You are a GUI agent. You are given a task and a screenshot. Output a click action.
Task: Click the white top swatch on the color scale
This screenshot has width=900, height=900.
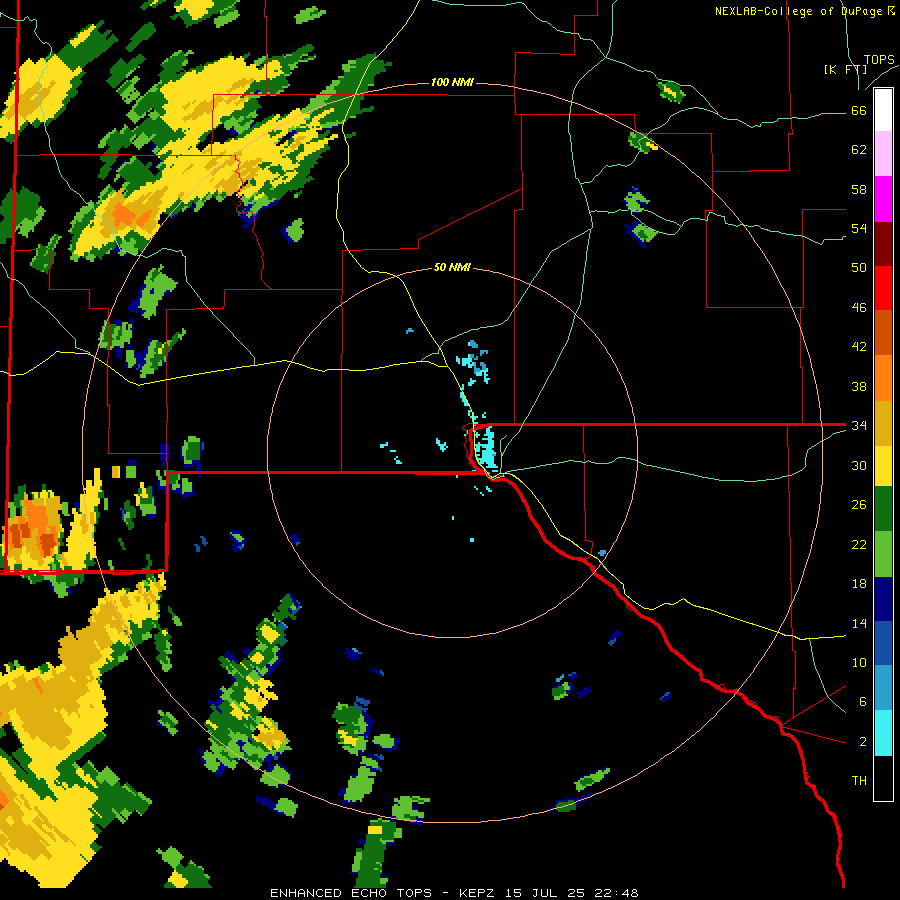[x=883, y=110]
